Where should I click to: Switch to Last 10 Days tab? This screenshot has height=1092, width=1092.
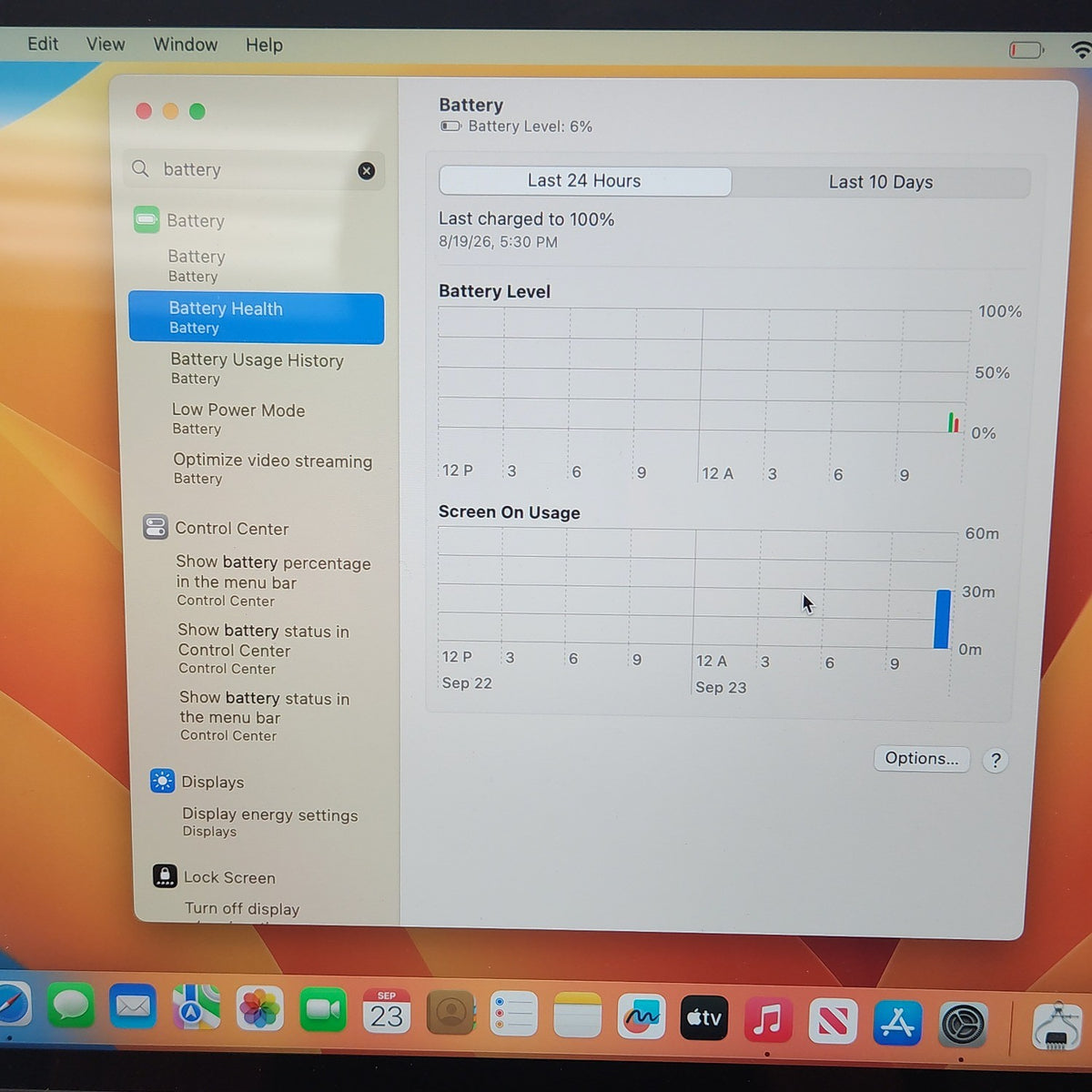pyautogui.click(x=881, y=182)
